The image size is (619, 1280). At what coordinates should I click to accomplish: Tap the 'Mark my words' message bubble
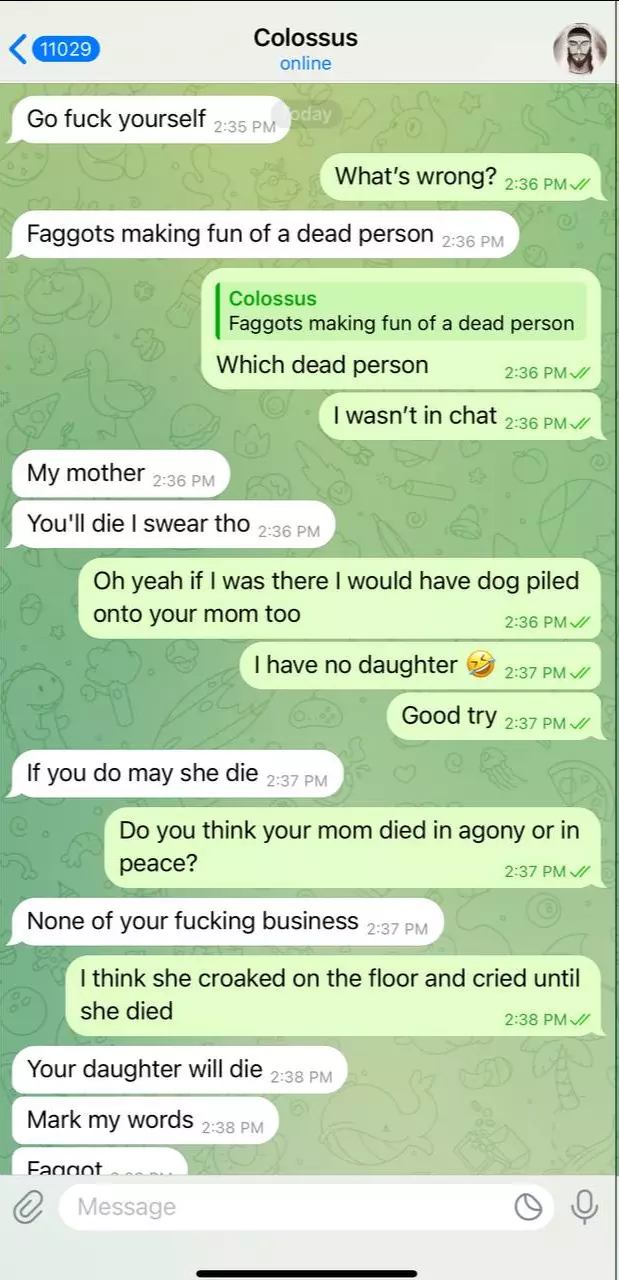143,1120
